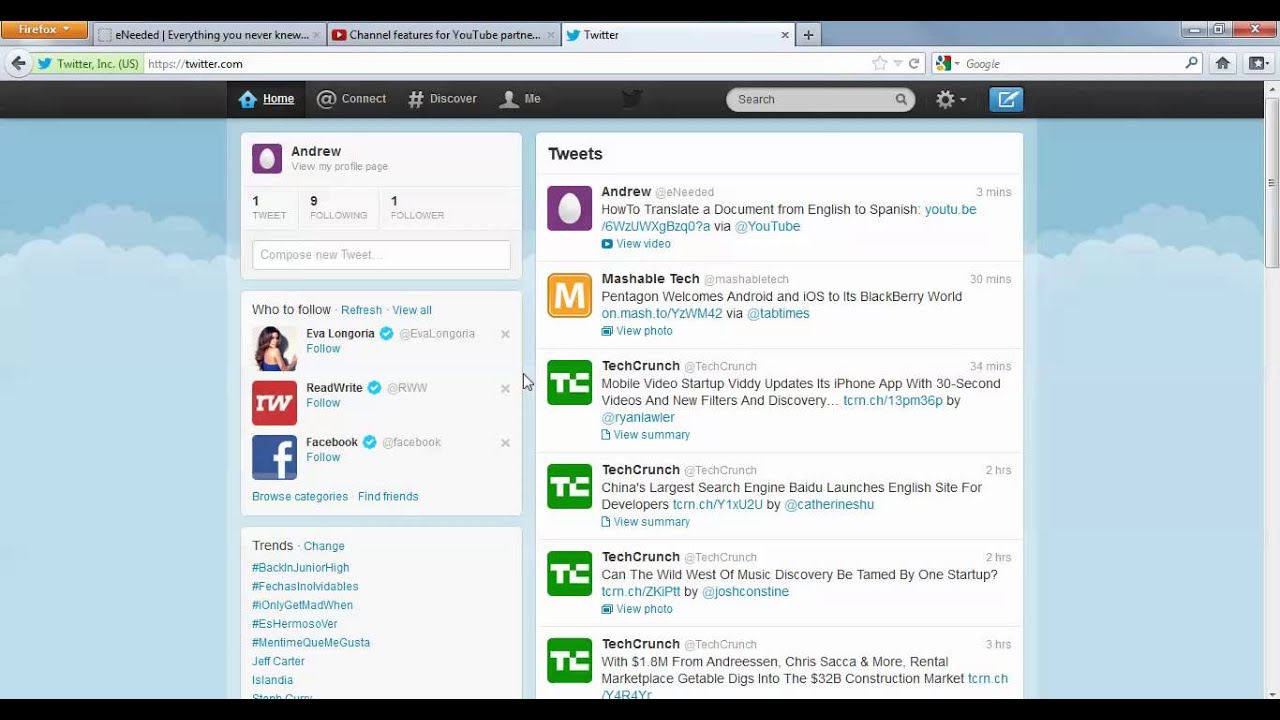Click the Compose new Tweet text box
The height and width of the screenshot is (720, 1280).
381,255
